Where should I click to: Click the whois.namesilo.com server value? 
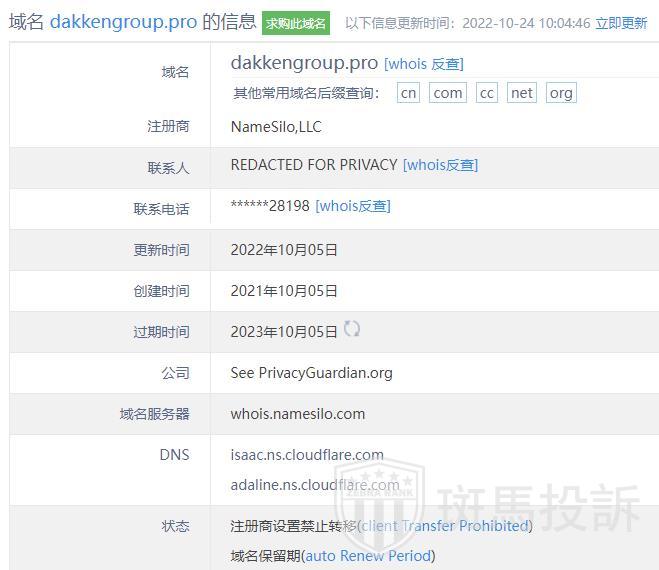tap(298, 414)
